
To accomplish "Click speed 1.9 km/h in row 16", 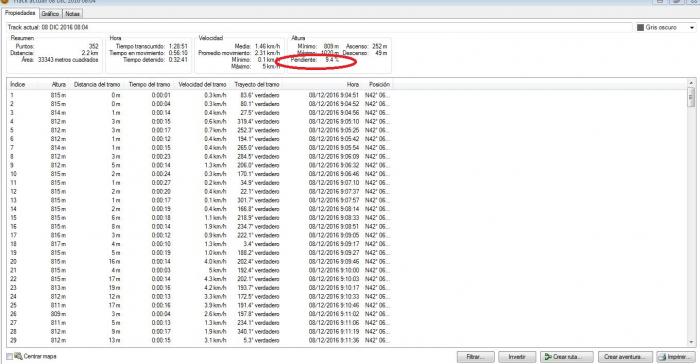I will pyautogui.click(x=215, y=226).
